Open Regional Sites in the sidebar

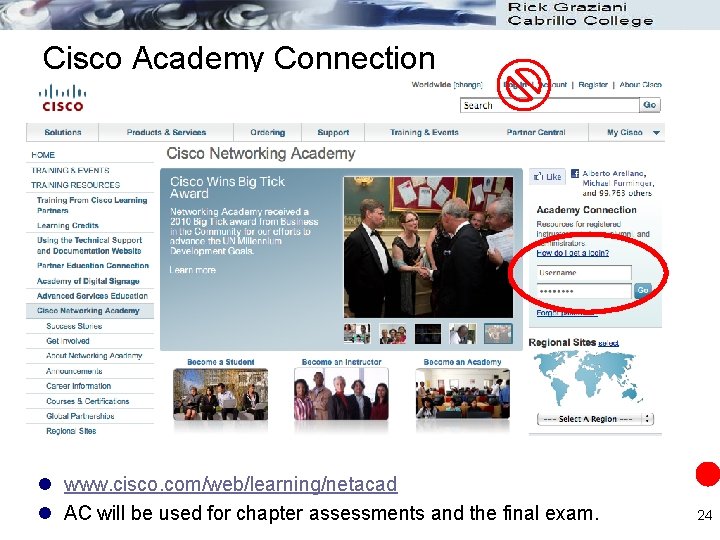71,431
